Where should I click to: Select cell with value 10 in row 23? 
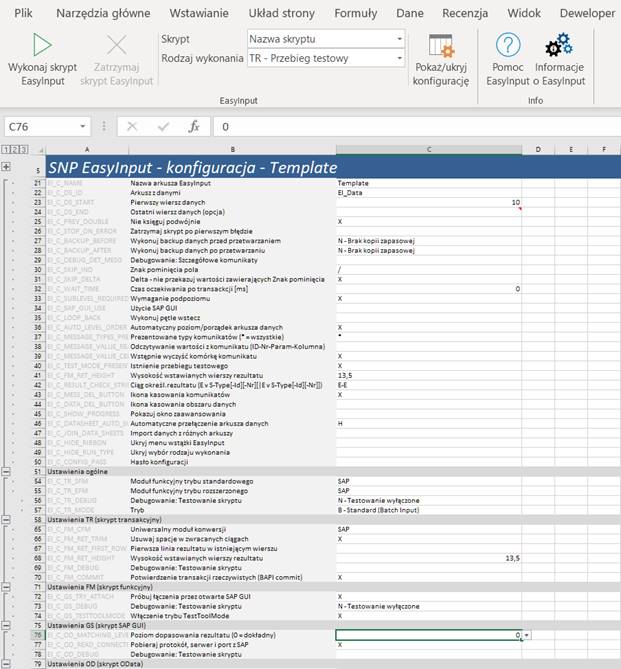[x=429, y=202]
